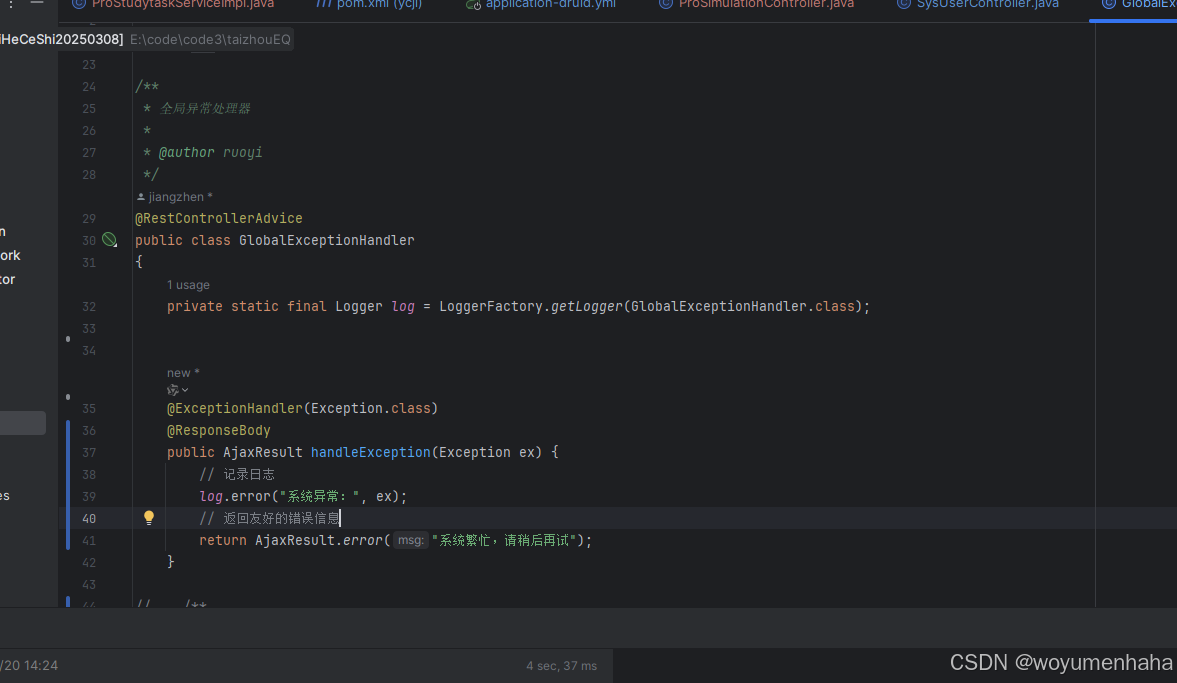
Task: Click the @ExceptionHandler annotation on line 35
Action: [x=234, y=408]
